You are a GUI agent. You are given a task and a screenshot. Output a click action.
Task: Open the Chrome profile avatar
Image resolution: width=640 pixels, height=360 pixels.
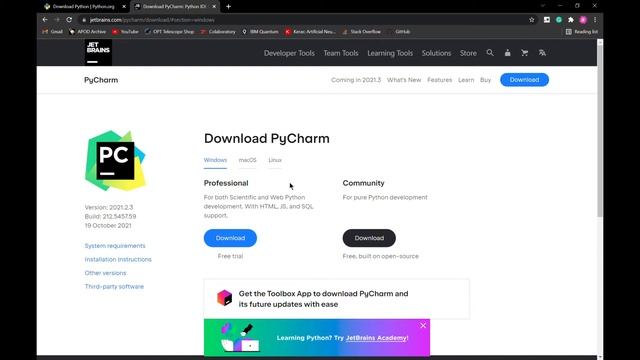pyautogui.click(x=583, y=20)
